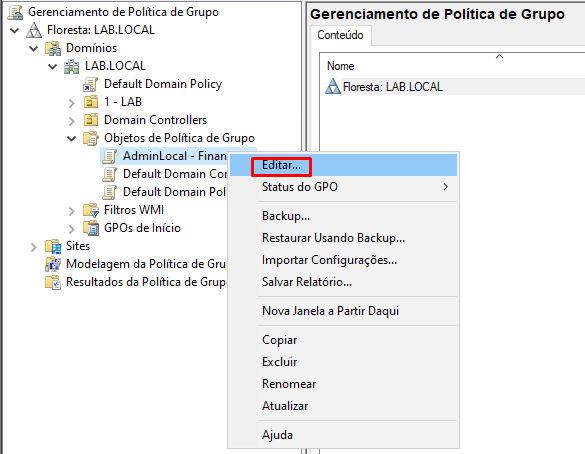Switch to the Conteúdo tab
Screen dimensions: 585x454
[340, 35]
